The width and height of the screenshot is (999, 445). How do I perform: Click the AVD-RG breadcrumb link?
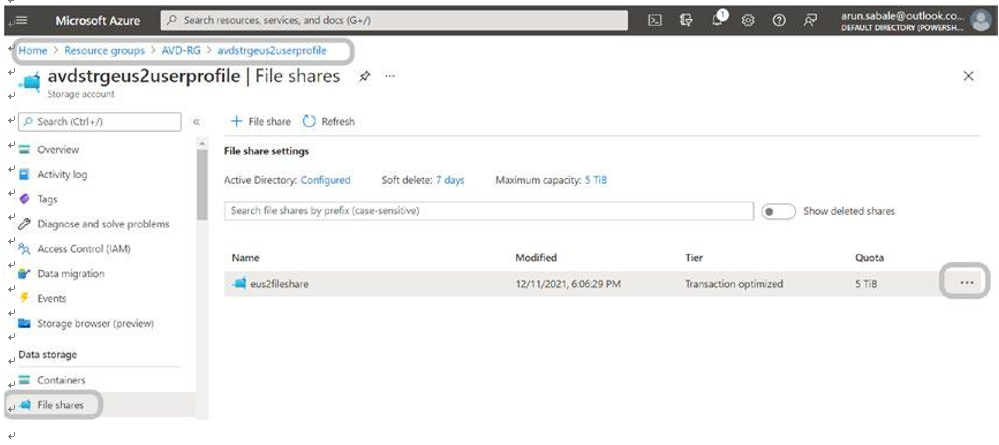point(181,51)
